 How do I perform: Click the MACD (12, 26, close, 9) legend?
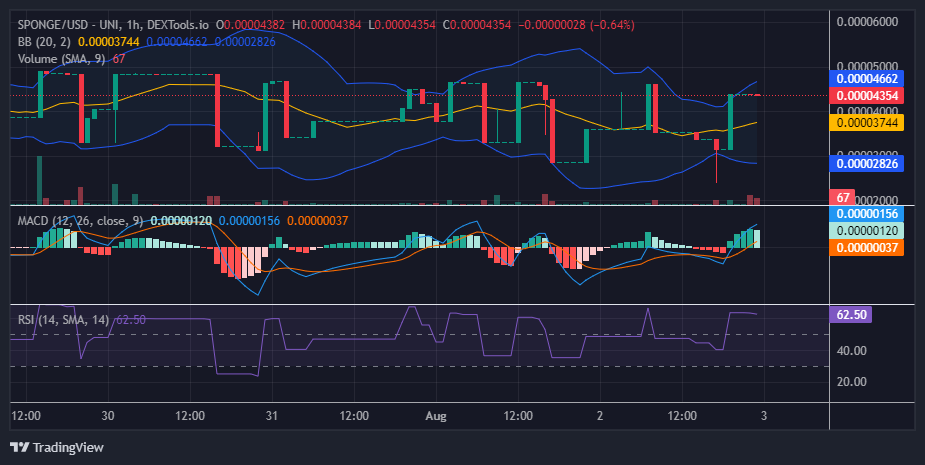[80, 221]
